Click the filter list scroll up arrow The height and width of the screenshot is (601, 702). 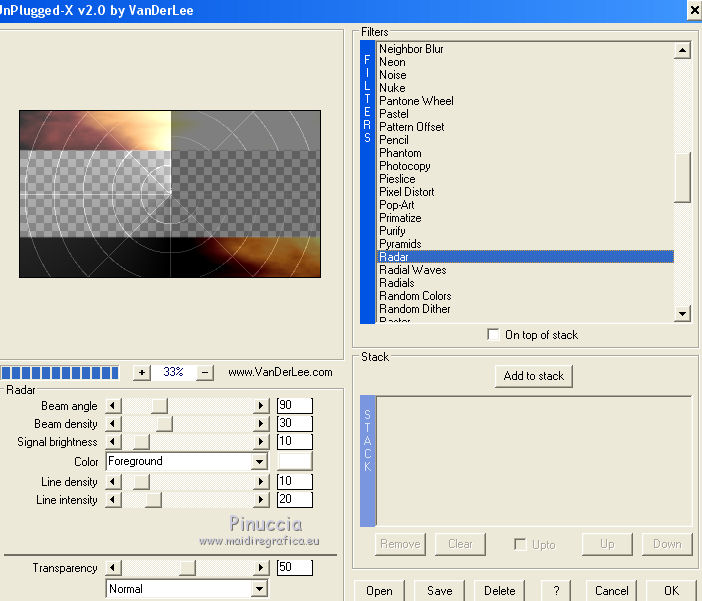(682, 51)
